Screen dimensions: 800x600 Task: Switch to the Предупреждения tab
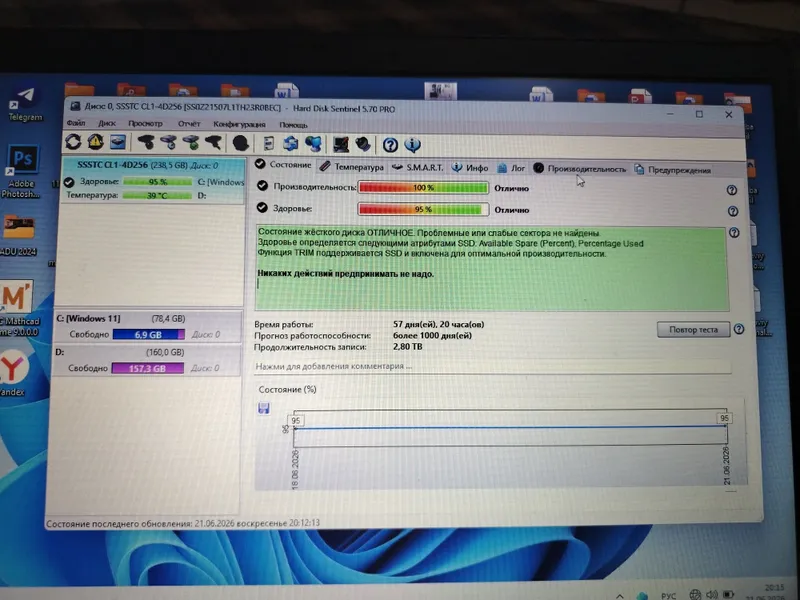point(672,169)
